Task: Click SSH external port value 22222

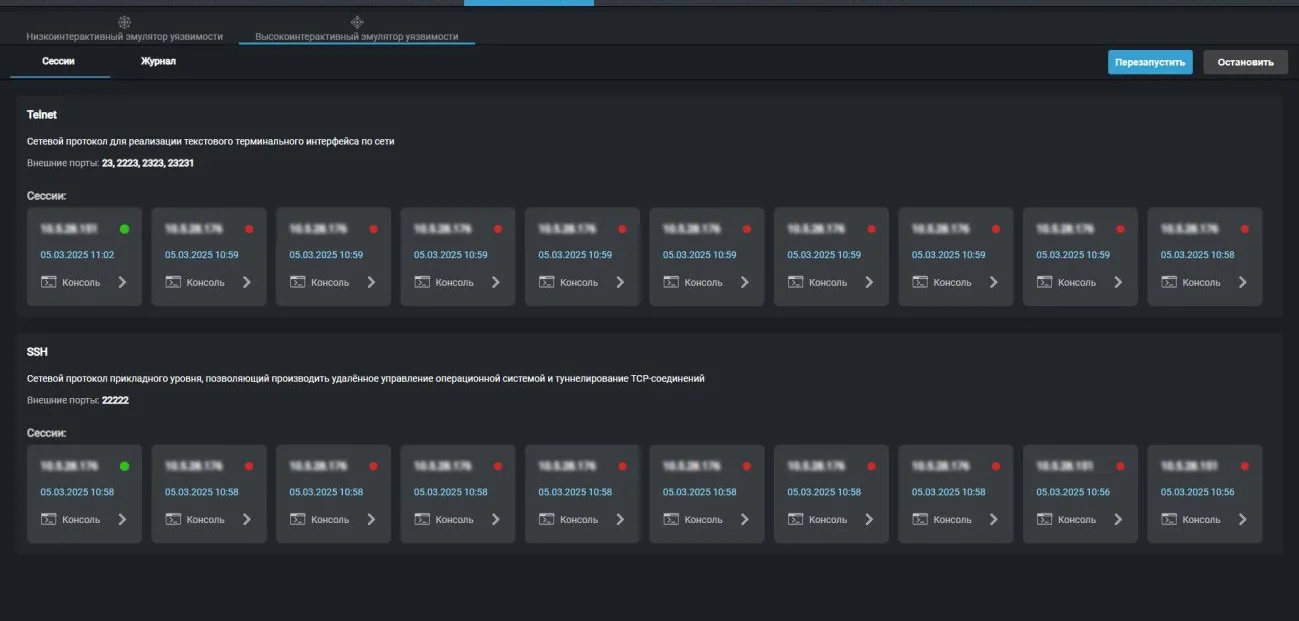Action: click(x=116, y=400)
